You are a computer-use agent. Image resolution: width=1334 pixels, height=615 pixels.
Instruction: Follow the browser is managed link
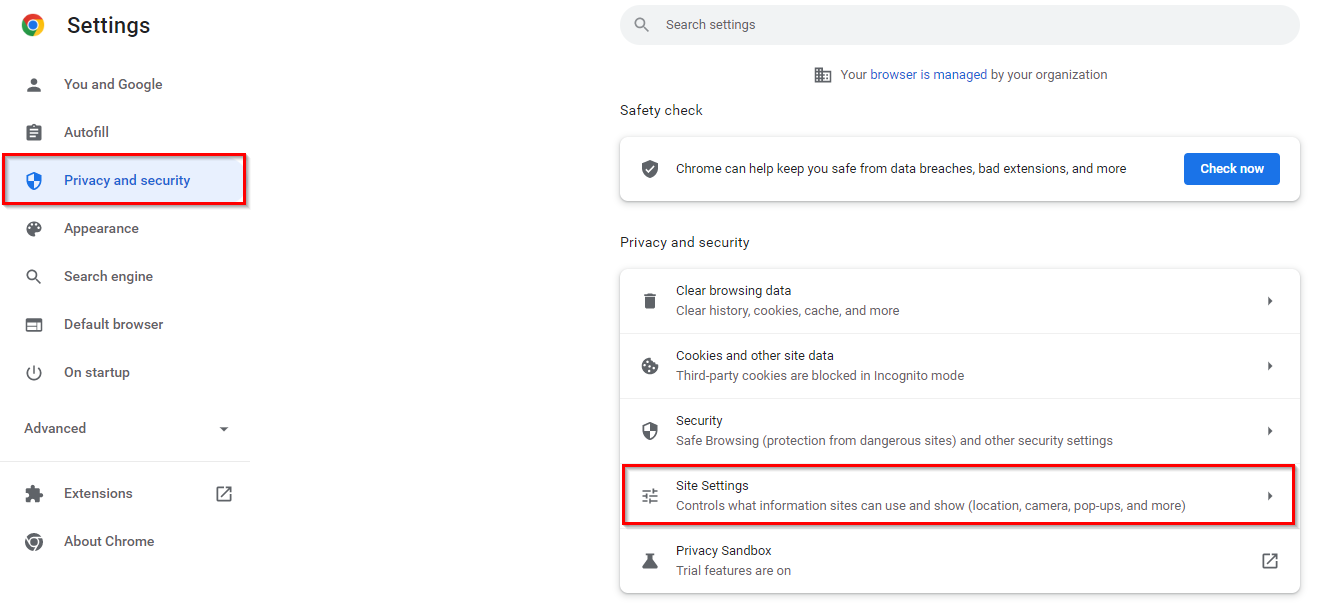coord(928,75)
